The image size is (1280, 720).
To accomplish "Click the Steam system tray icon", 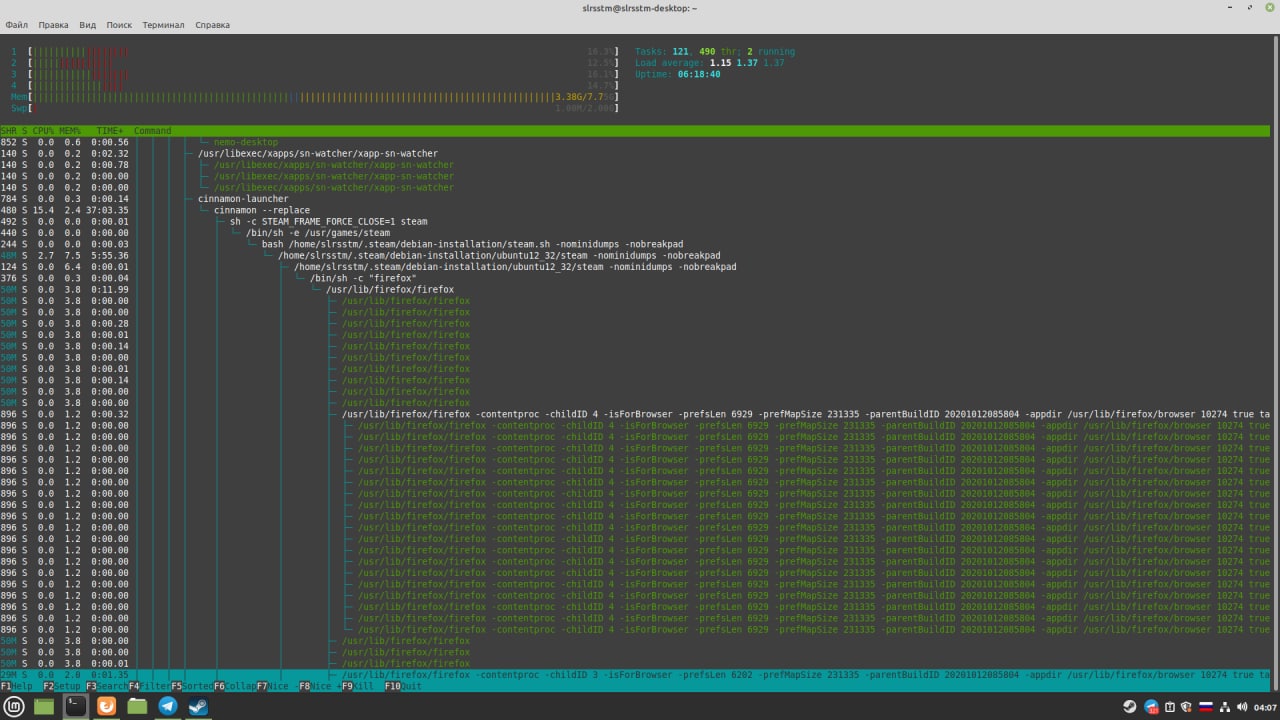I will [x=1130, y=707].
